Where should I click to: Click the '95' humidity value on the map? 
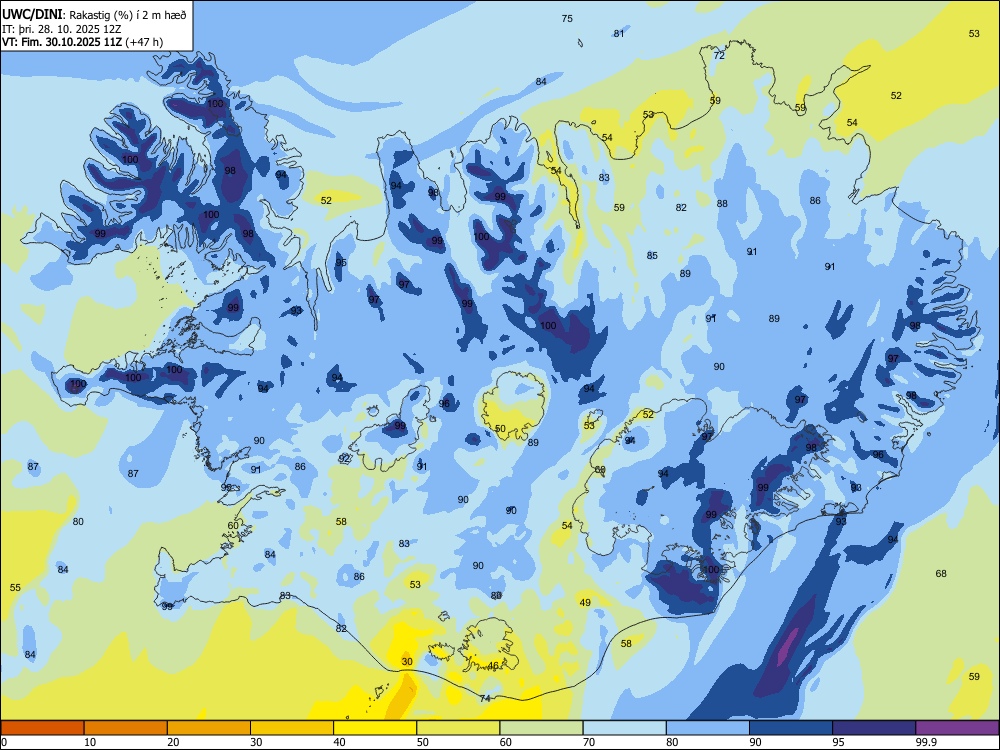tap(341, 263)
